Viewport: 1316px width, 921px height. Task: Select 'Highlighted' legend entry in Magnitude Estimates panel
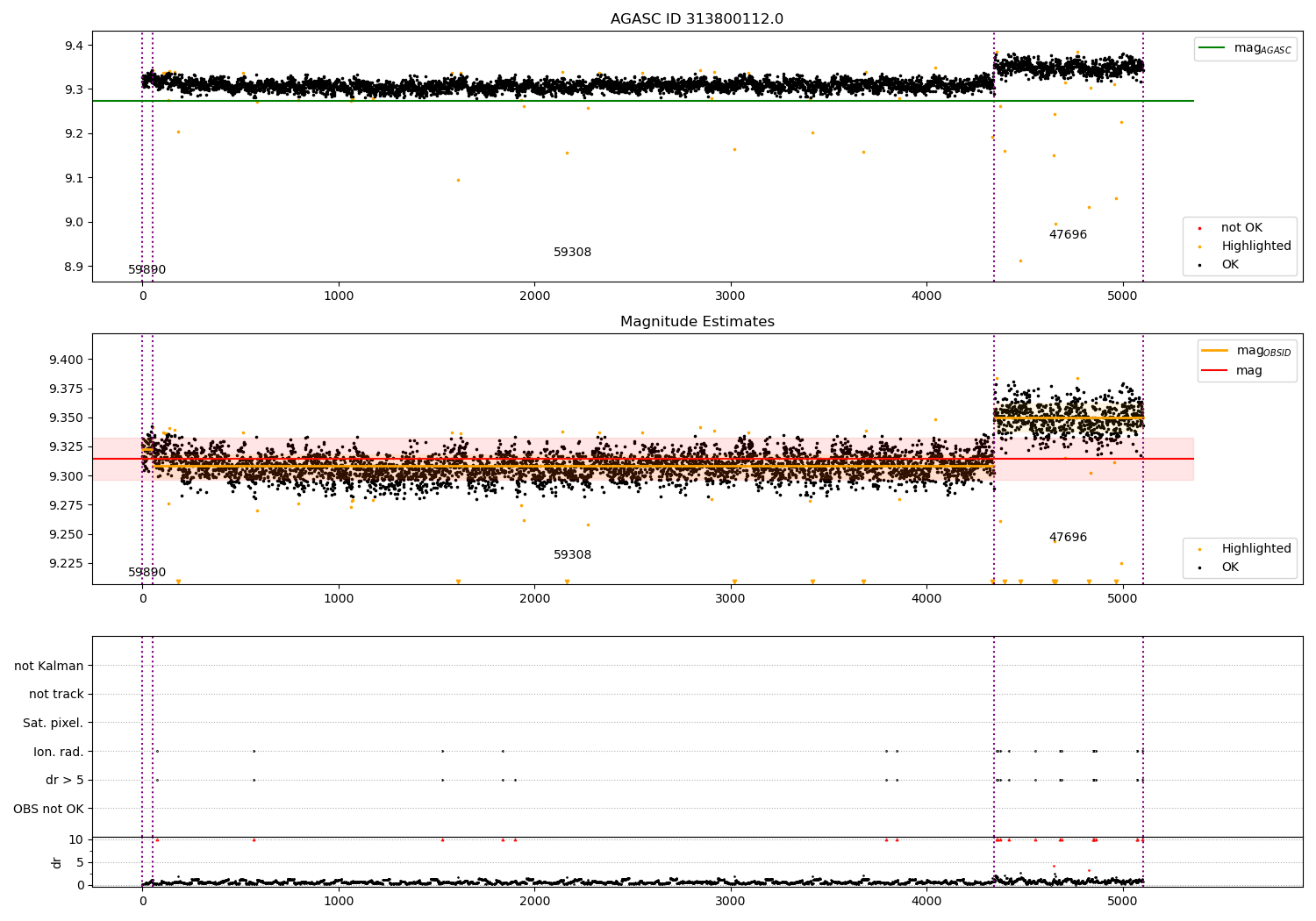tap(1256, 549)
